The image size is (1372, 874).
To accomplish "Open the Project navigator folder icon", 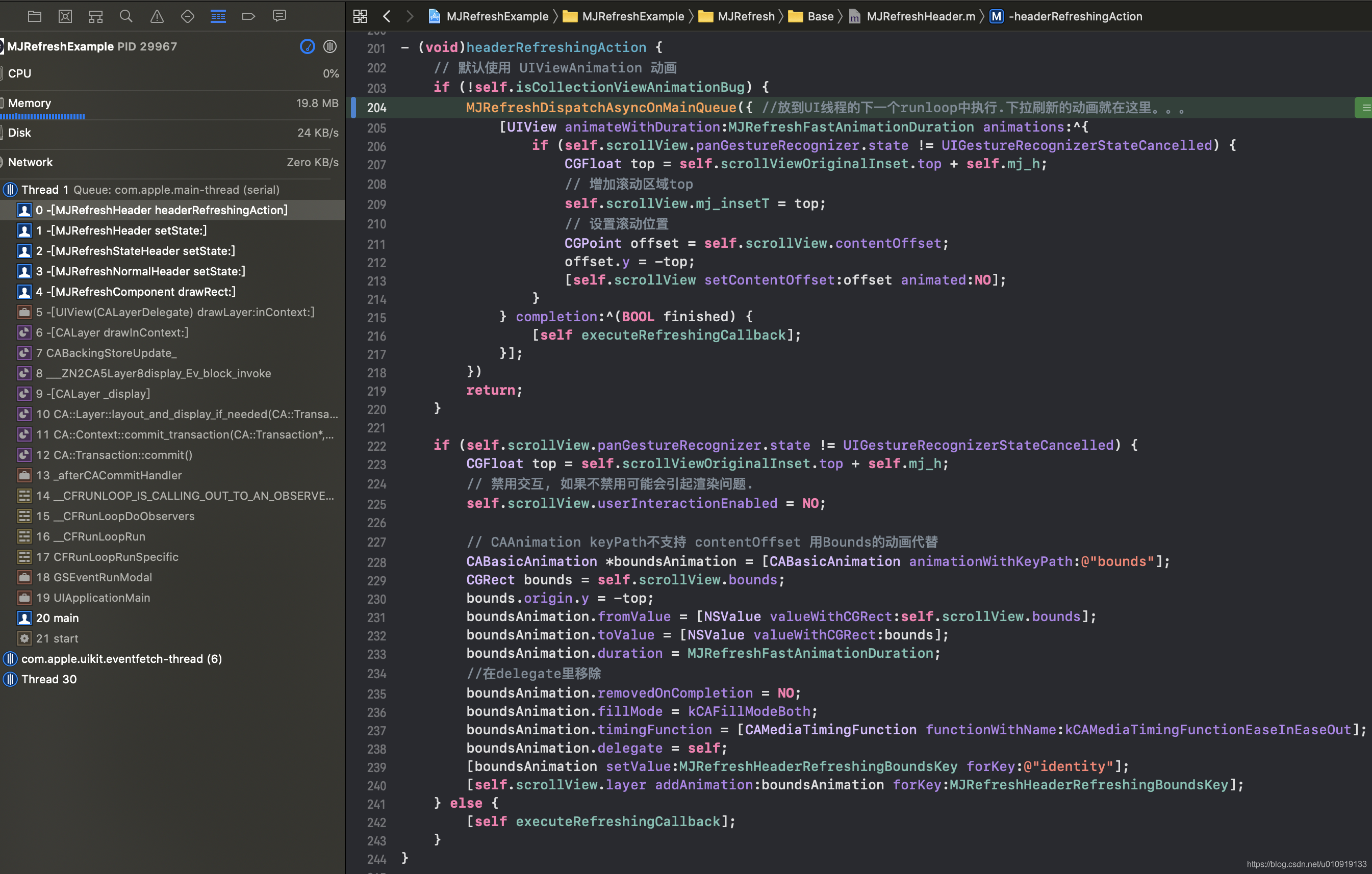I will click(x=35, y=16).
